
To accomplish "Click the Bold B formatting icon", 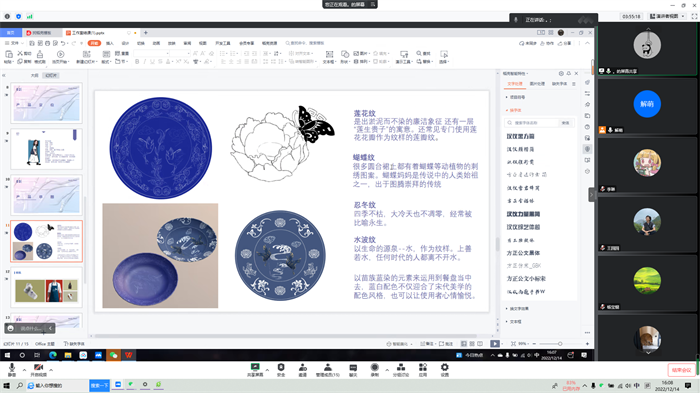I will click(x=137, y=62).
